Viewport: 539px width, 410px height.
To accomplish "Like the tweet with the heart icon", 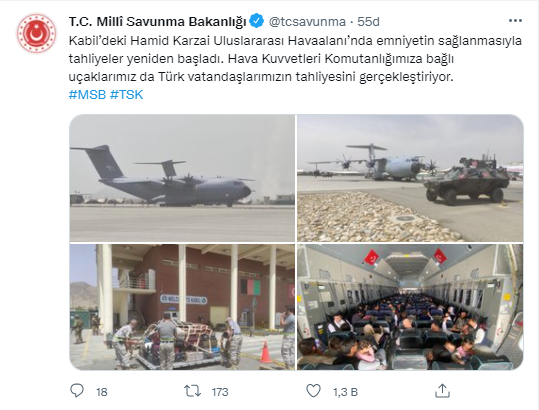I will pos(313,391).
